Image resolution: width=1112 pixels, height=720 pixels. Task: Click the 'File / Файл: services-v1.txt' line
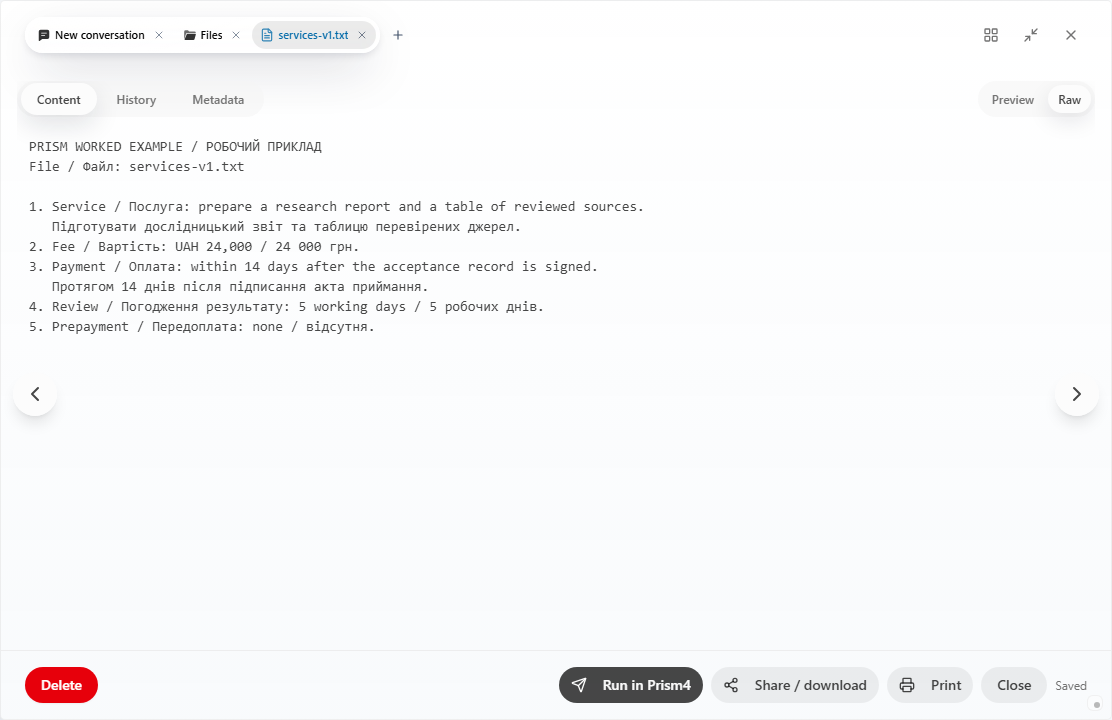136,167
